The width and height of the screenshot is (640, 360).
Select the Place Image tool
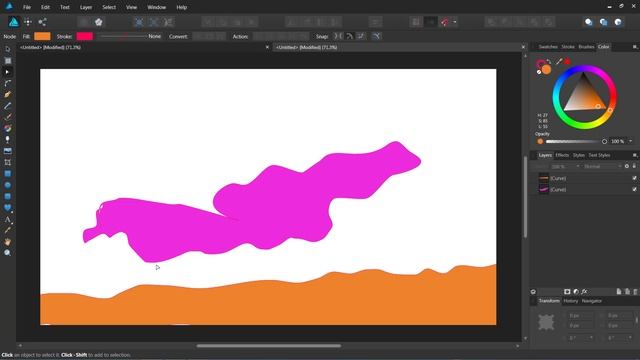point(7,151)
